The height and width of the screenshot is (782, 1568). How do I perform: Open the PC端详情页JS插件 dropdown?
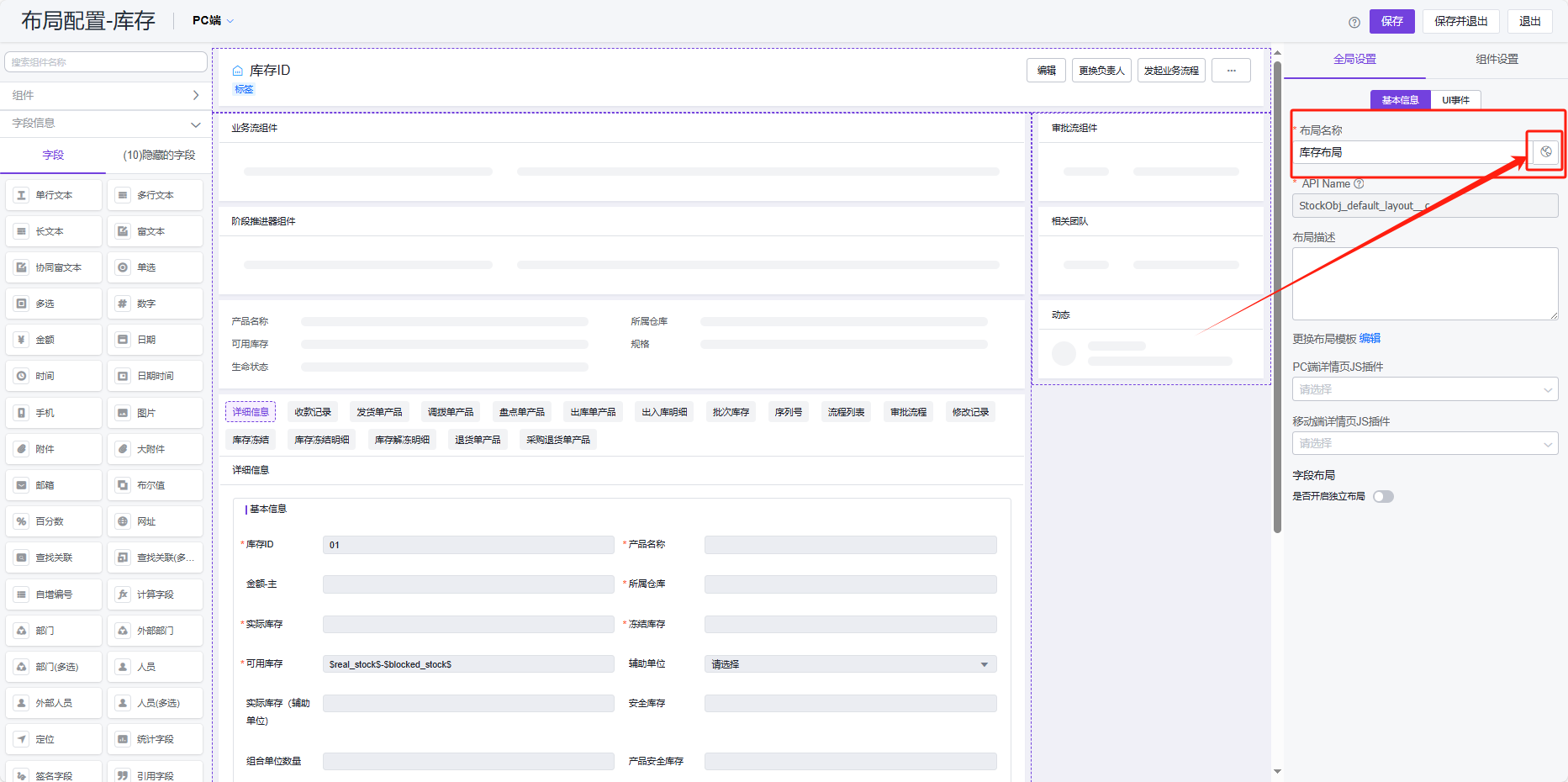click(x=1425, y=389)
